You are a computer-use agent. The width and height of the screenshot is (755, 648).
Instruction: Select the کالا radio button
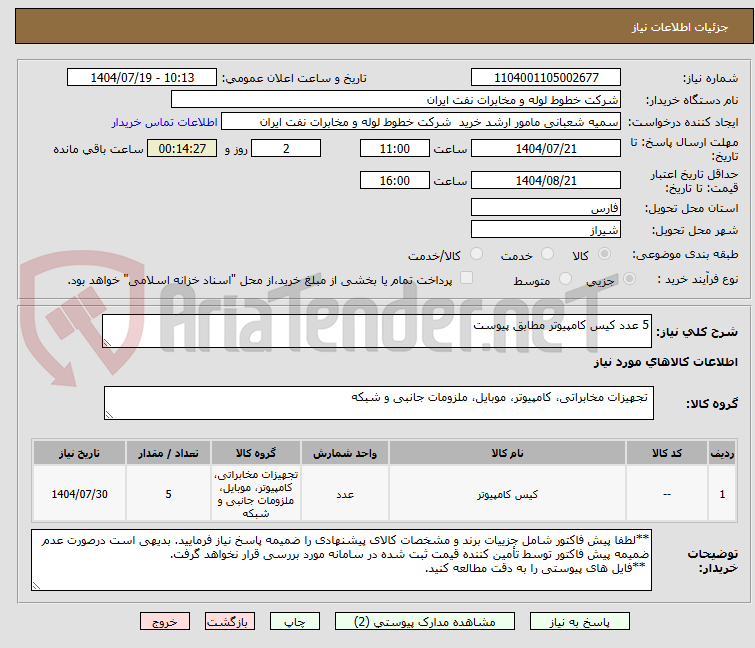tap(604, 254)
